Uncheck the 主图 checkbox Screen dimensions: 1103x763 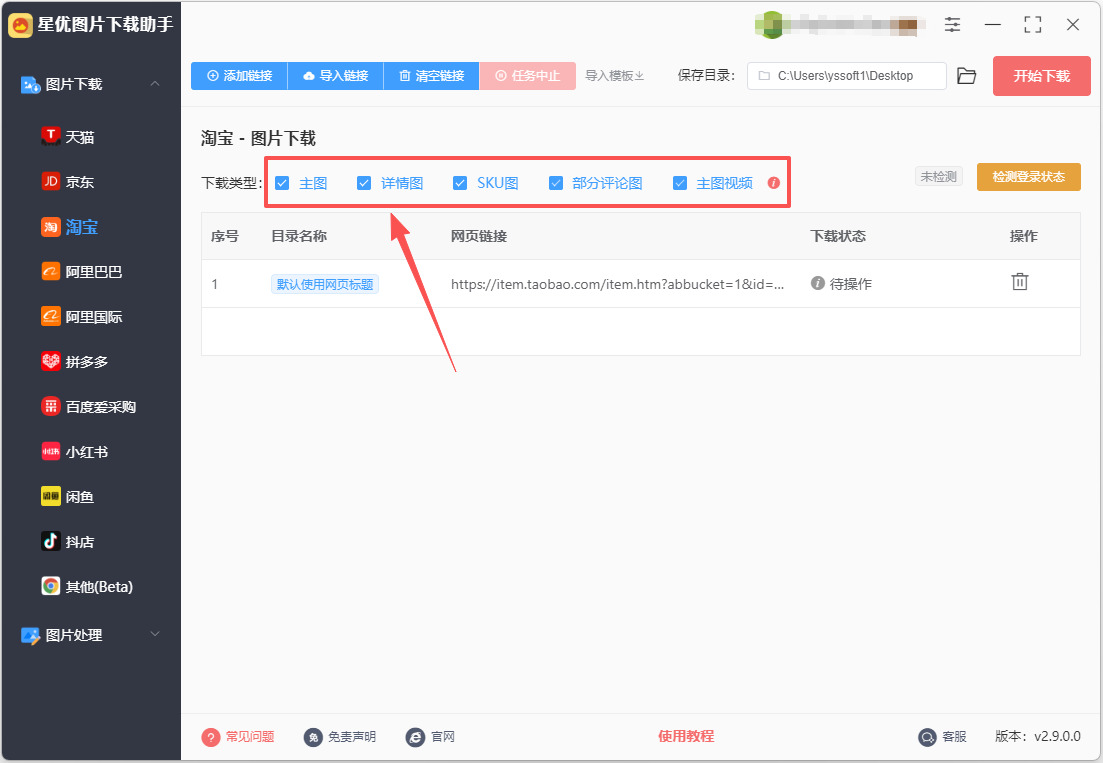(282, 183)
